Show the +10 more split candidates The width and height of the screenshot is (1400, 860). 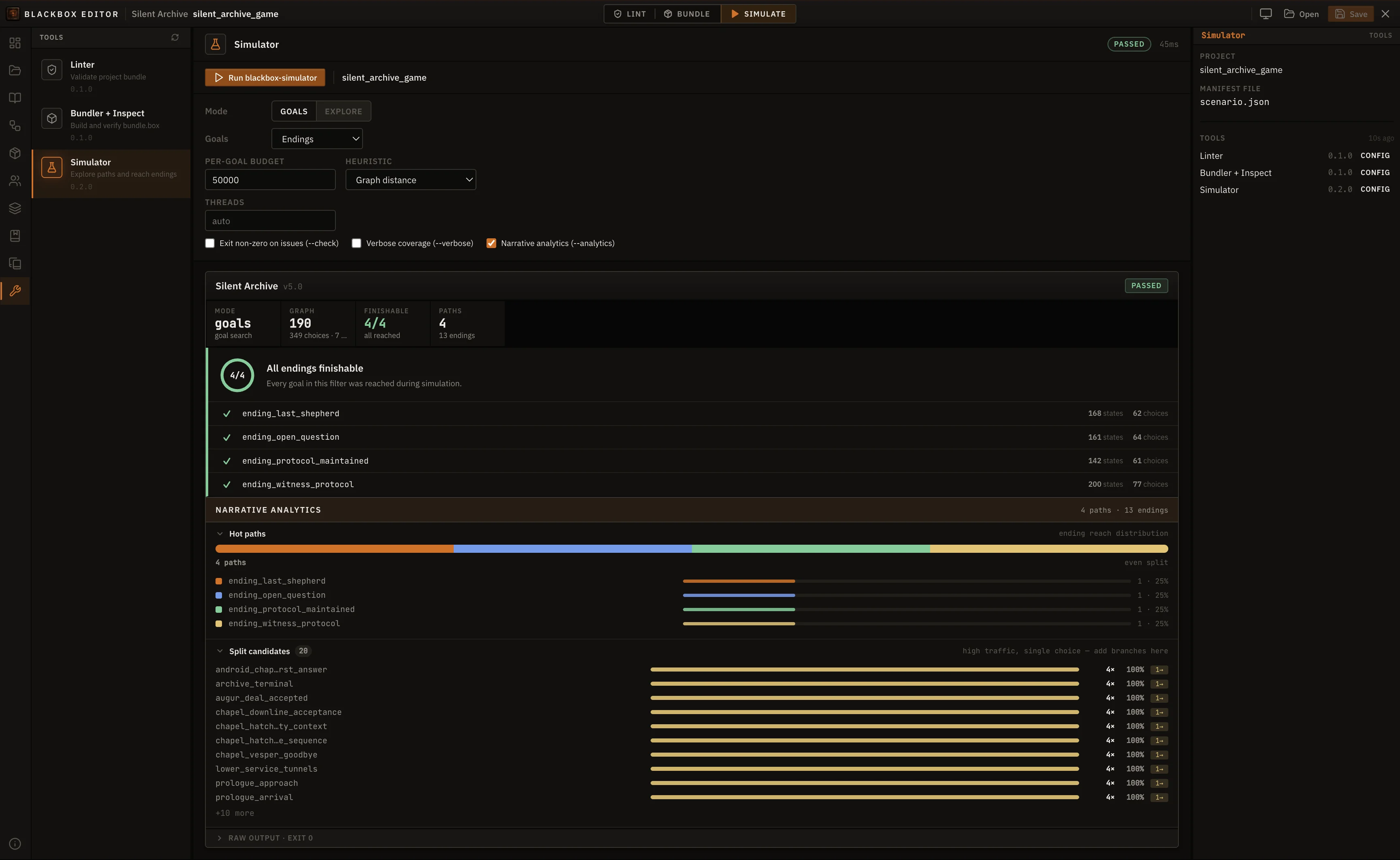(x=235, y=813)
